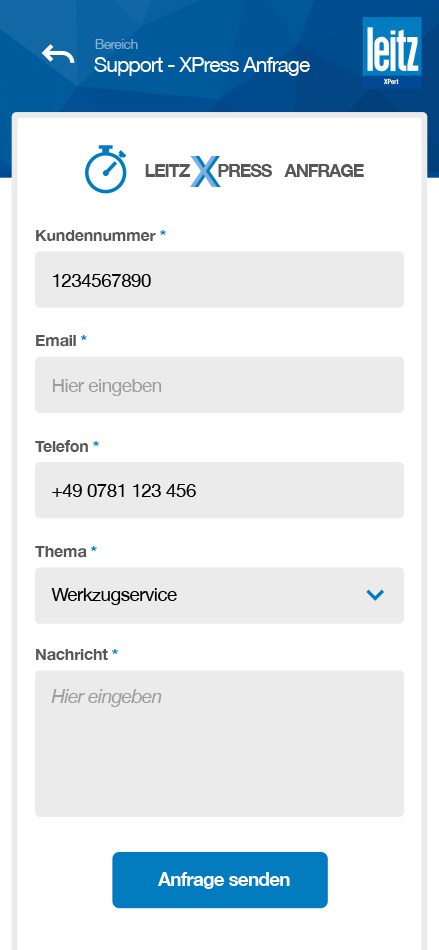439x950 pixels.
Task: Open the Werkzugservice combo box
Action: pyautogui.click(x=219, y=596)
